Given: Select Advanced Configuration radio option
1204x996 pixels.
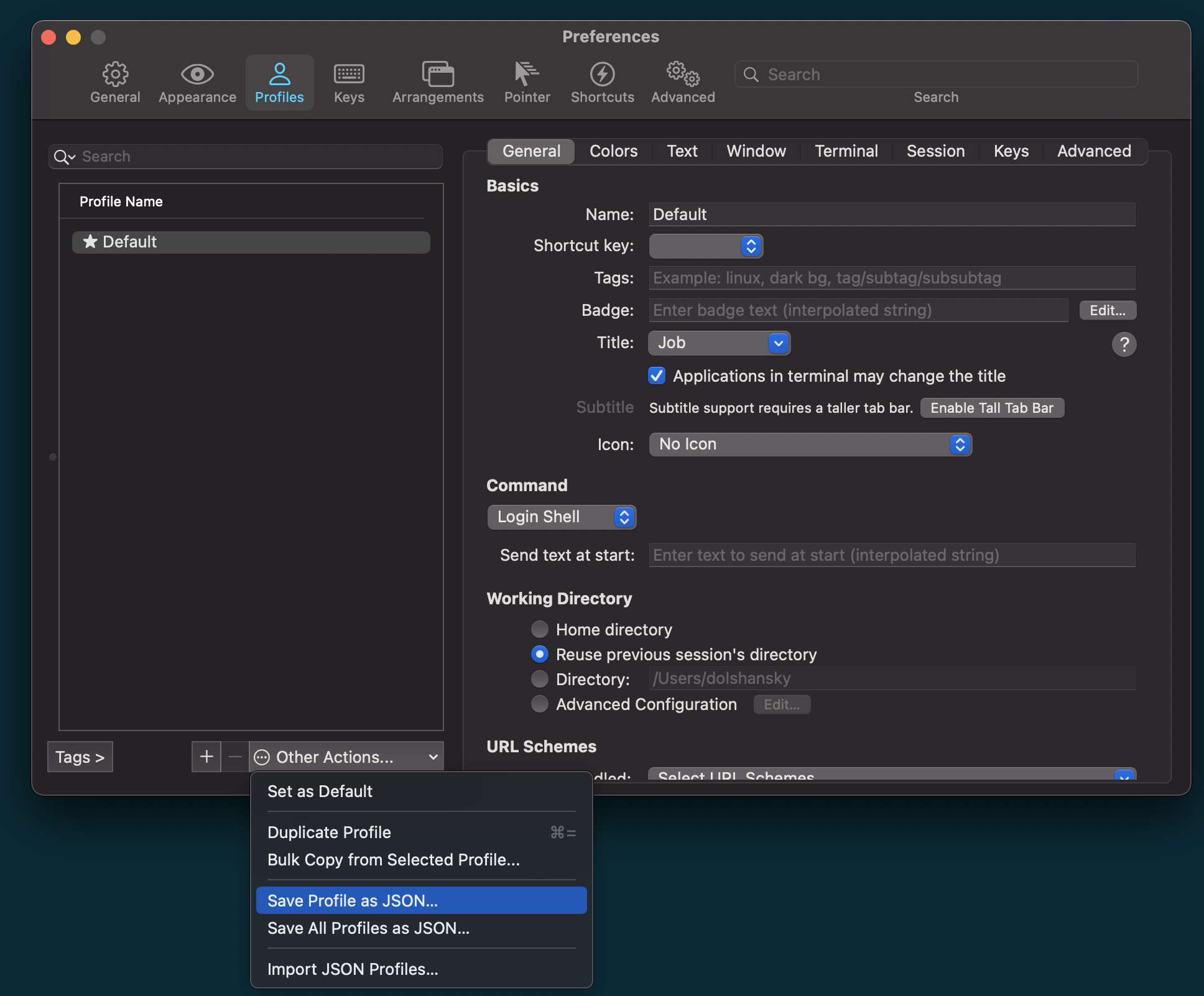Looking at the screenshot, I should tap(540, 704).
